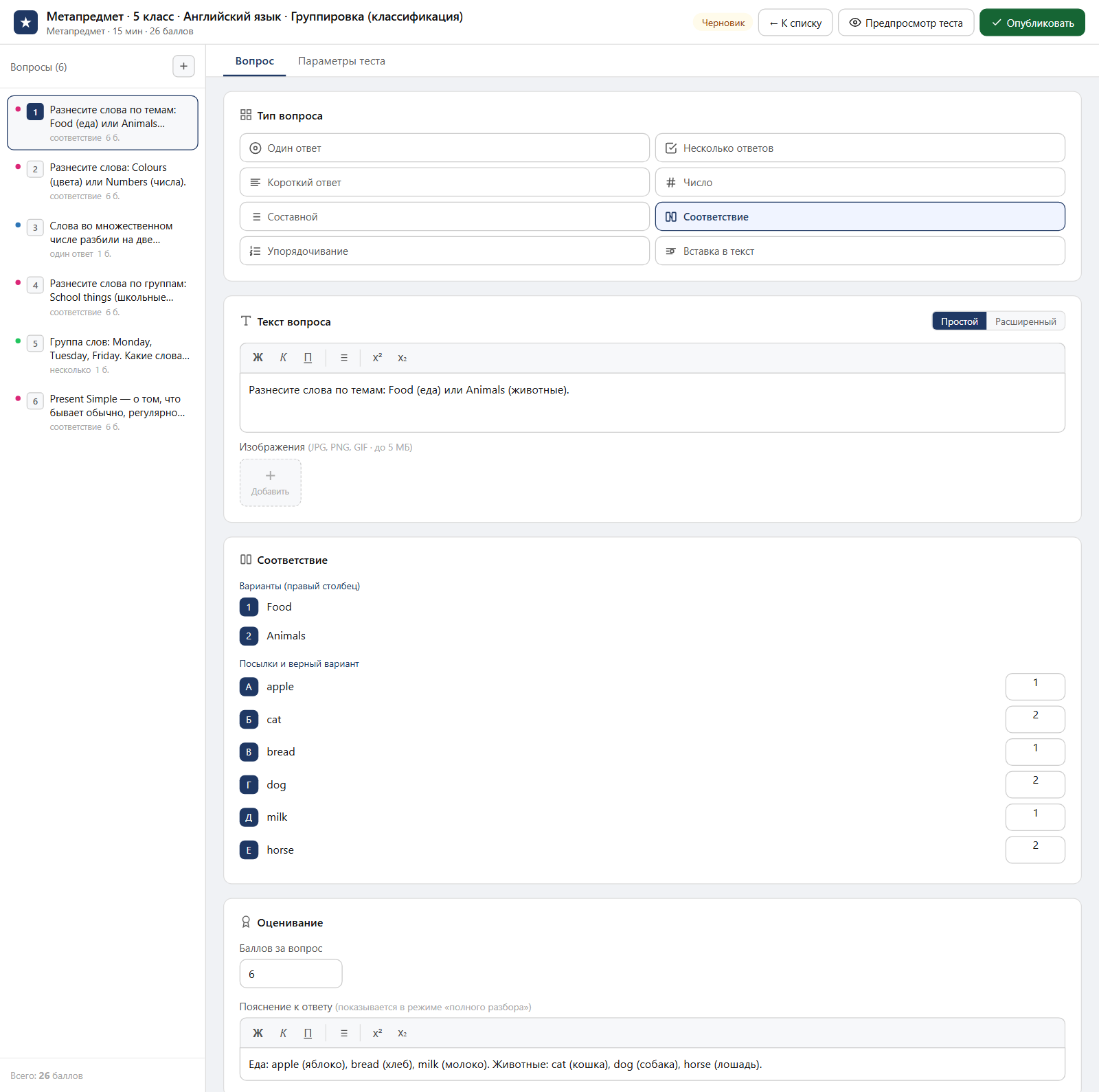1099x1092 pixels.
Task: Switch editor to Расширенный mode
Action: [1026, 321]
